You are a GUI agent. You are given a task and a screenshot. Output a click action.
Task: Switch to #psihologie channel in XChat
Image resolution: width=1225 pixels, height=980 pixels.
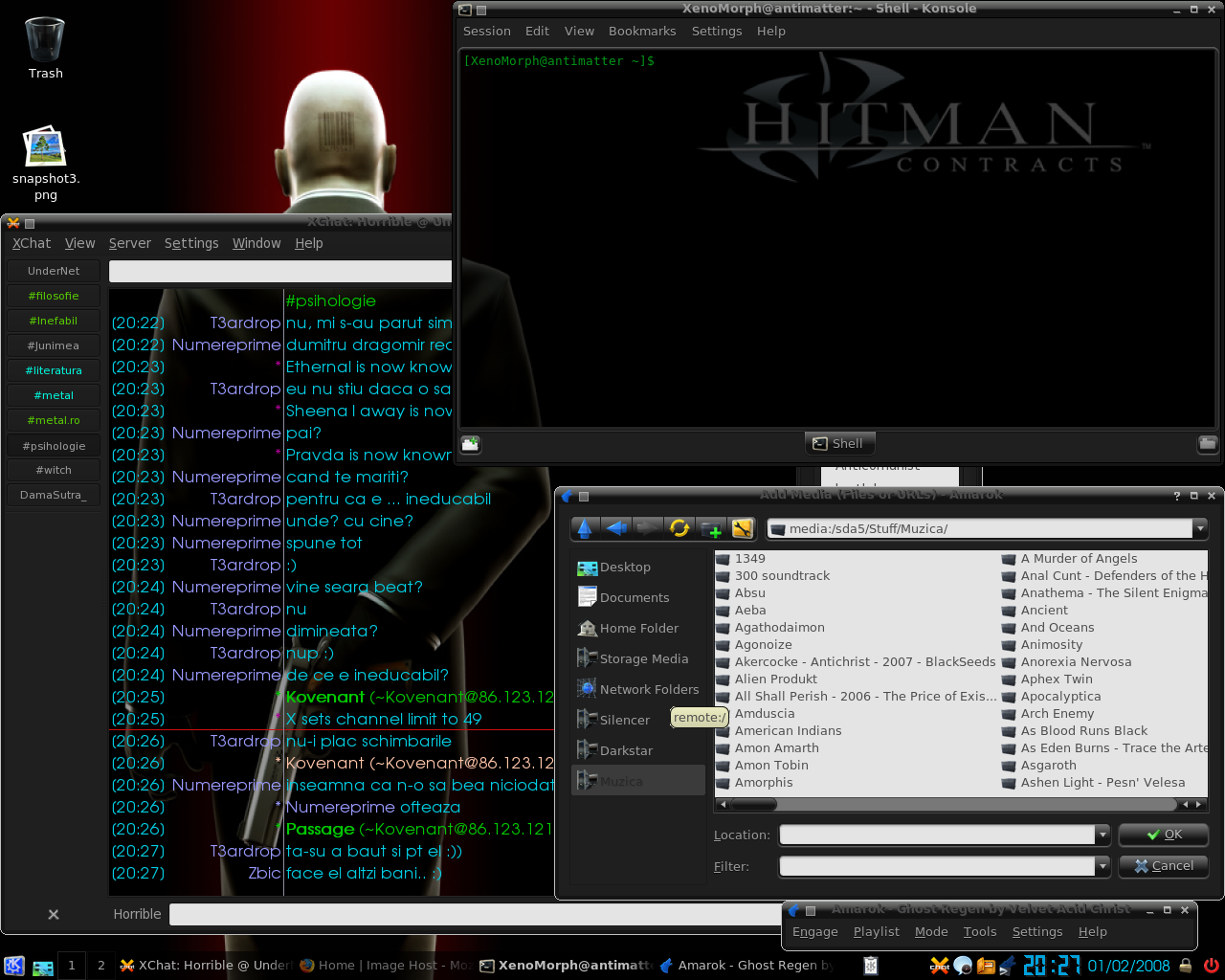[54, 446]
